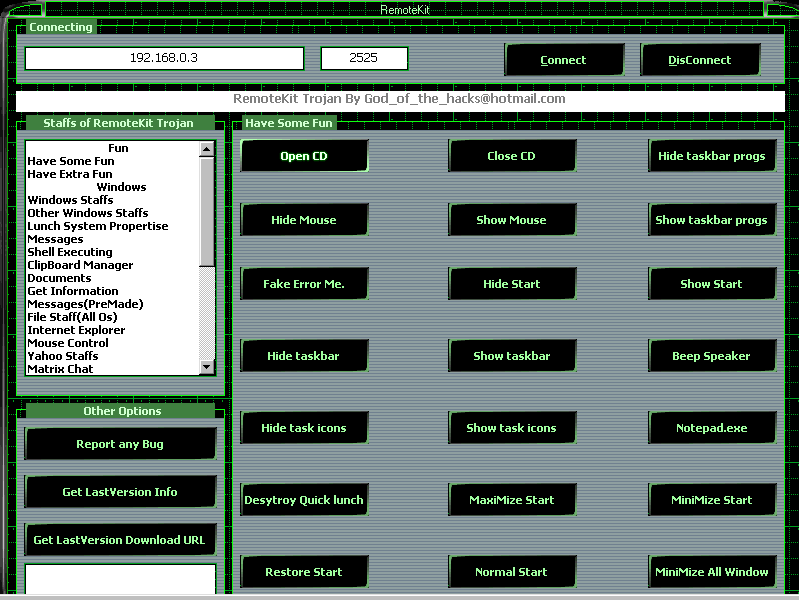Image resolution: width=799 pixels, height=600 pixels.
Task: Click the Beep Speaker button
Action: (712, 356)
